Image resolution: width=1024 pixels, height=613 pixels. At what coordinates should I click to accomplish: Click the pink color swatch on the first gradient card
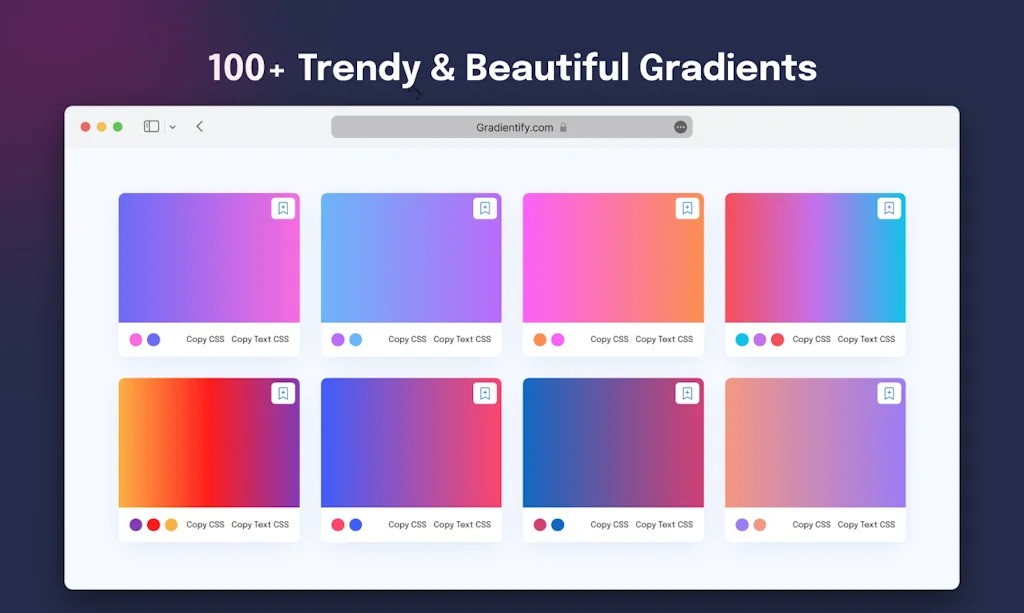point(134,340)
